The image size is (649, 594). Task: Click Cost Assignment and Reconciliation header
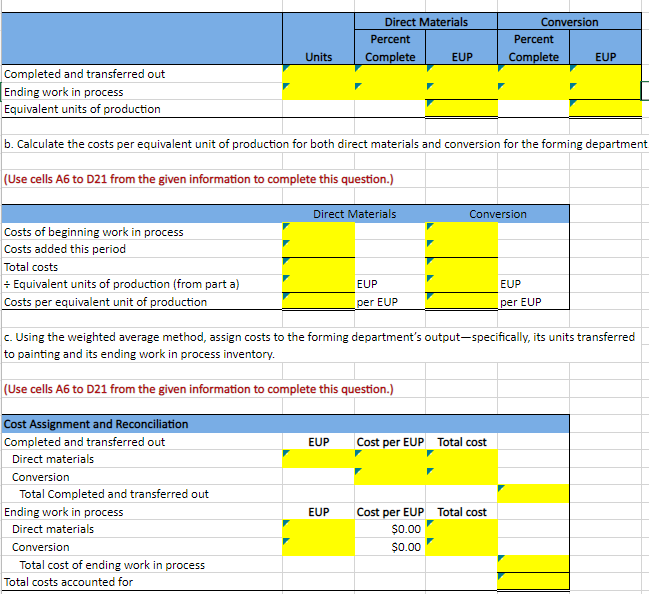[x=96, y=424]
